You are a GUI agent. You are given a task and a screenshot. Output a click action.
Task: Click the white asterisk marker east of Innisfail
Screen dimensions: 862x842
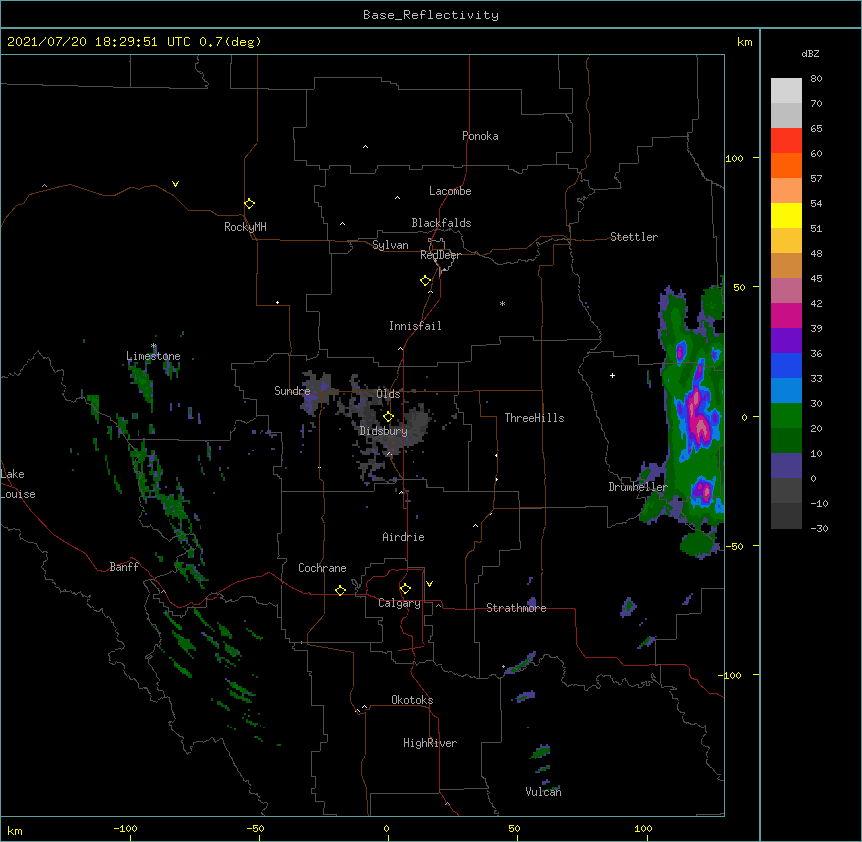(502, 303)
